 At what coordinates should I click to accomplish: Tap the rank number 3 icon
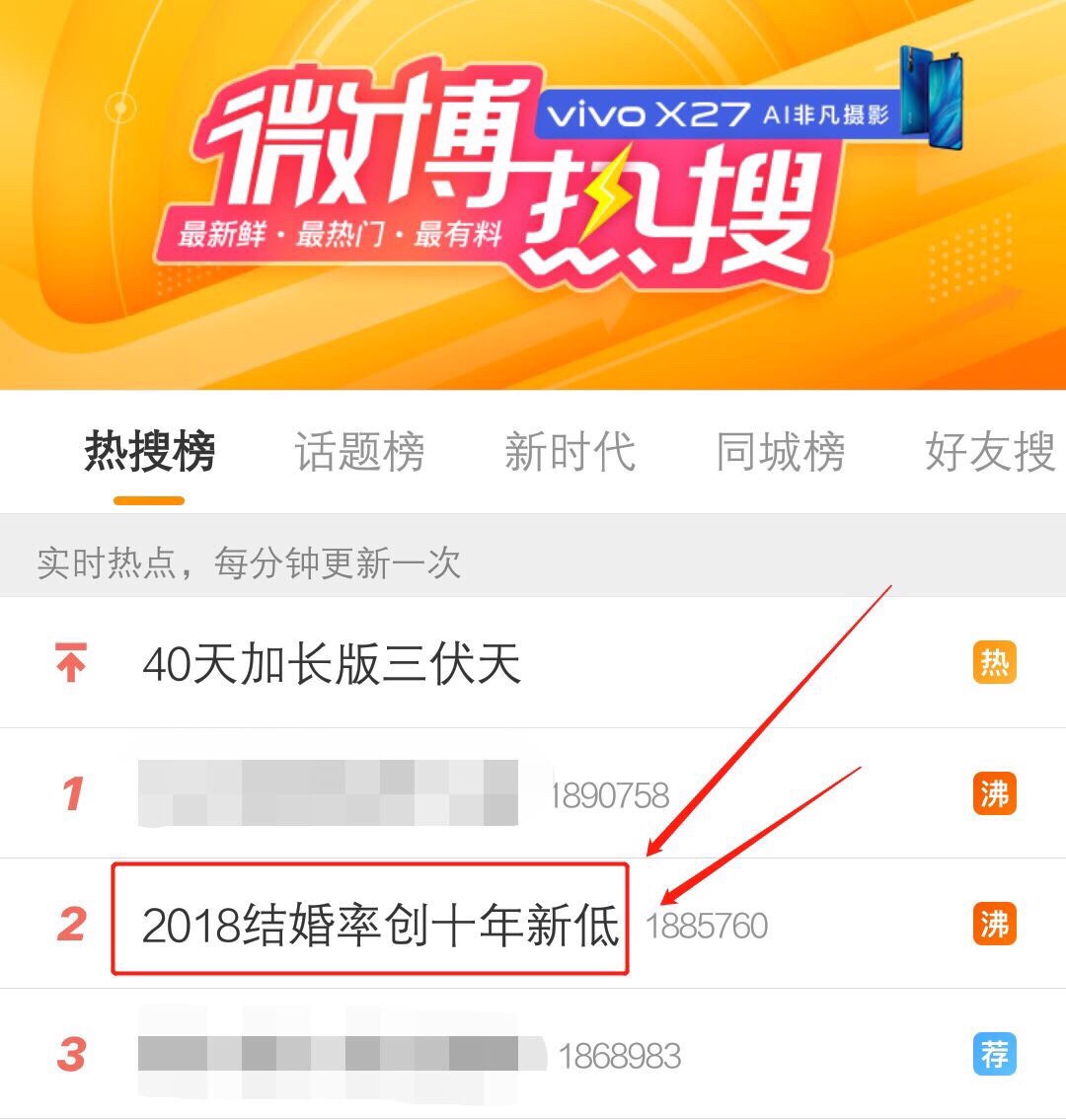tap(71, 1054)
